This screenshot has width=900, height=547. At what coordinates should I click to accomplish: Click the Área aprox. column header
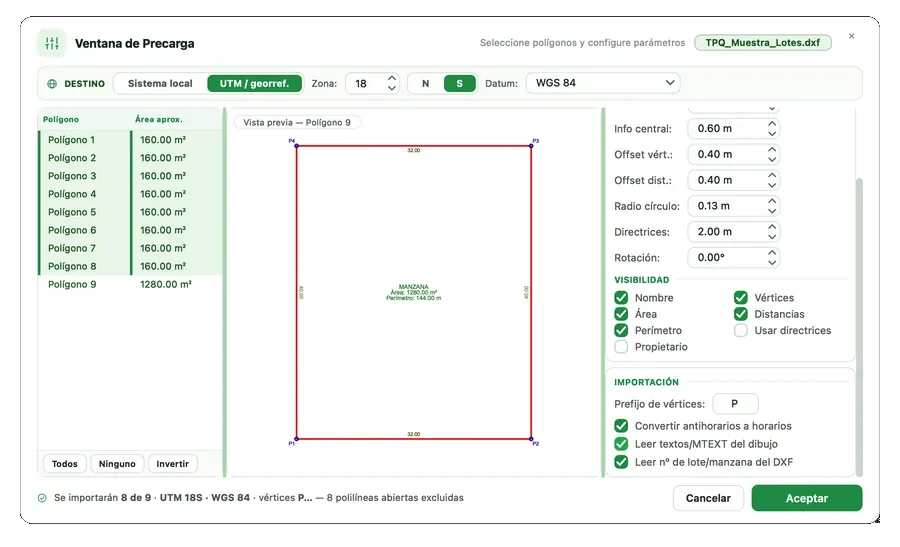coord(158,119)
